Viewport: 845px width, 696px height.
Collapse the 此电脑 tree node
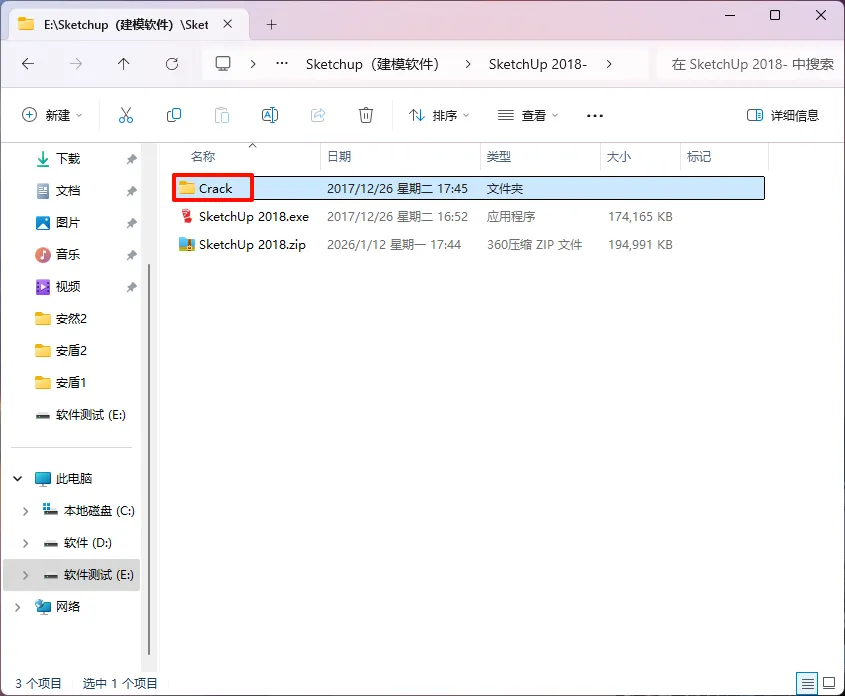18,478
